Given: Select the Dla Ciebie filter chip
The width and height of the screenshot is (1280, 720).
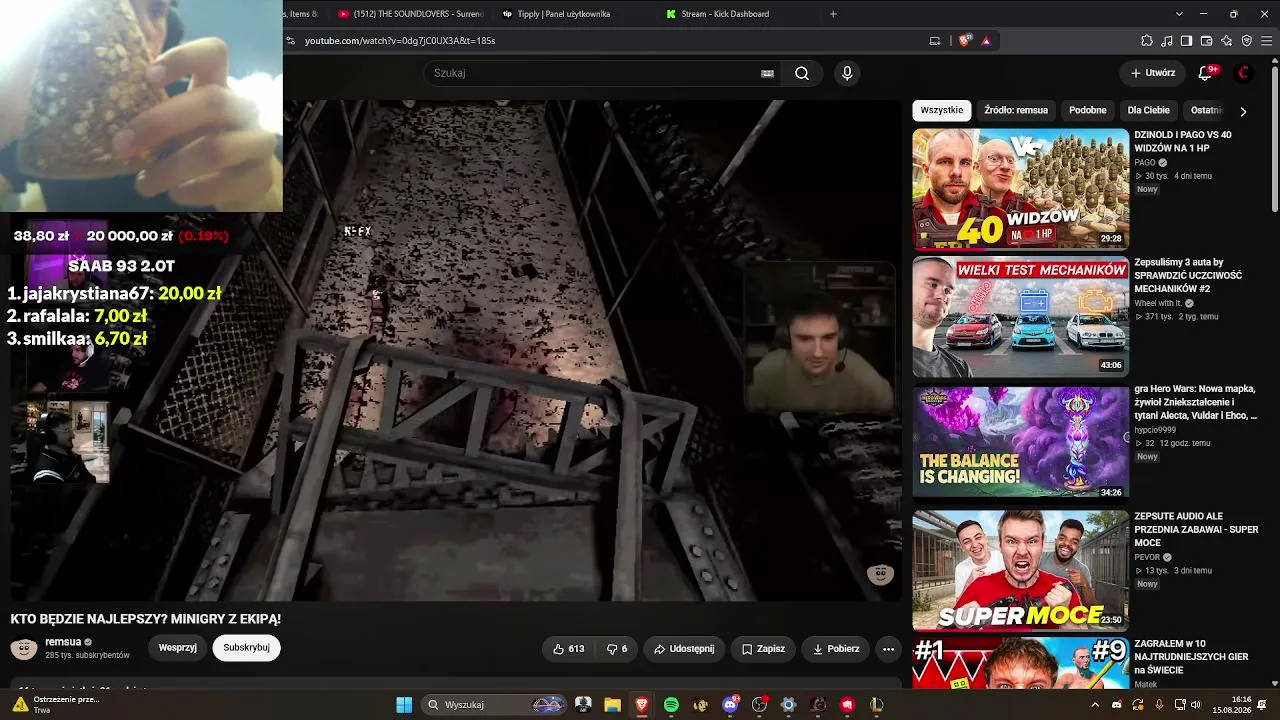Looking at the screenshot, I should coord(1149,110).
